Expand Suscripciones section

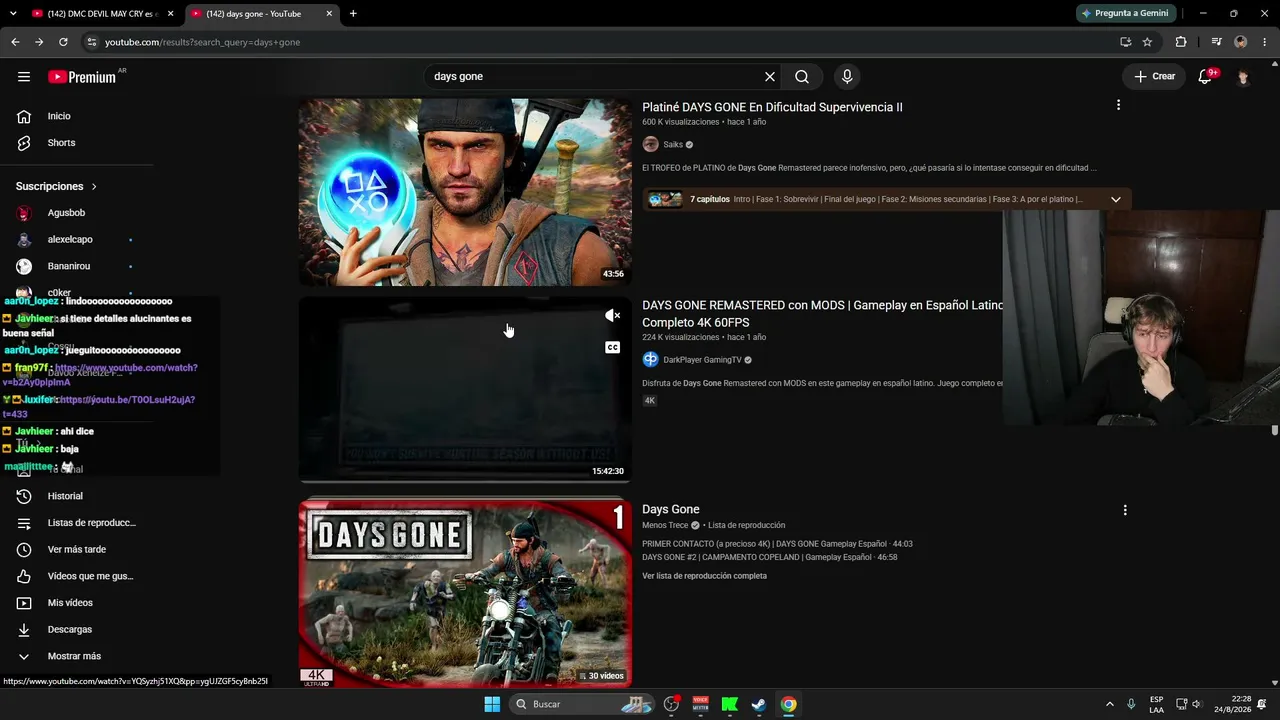click(x=57, y=186)
